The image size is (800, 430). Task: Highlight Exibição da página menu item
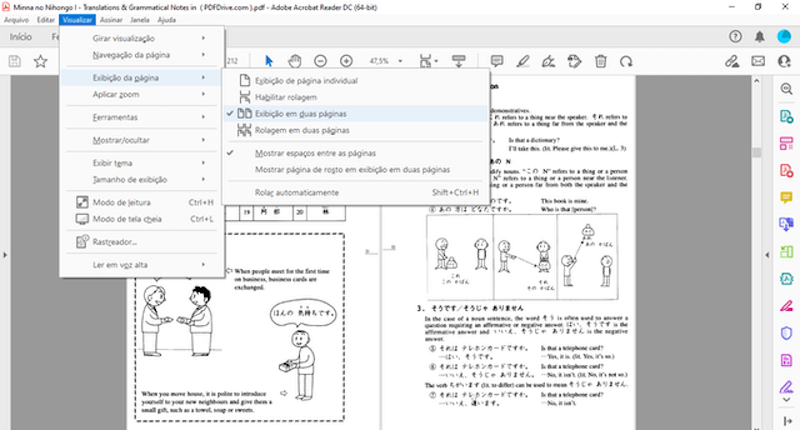[x=141, y=78]
